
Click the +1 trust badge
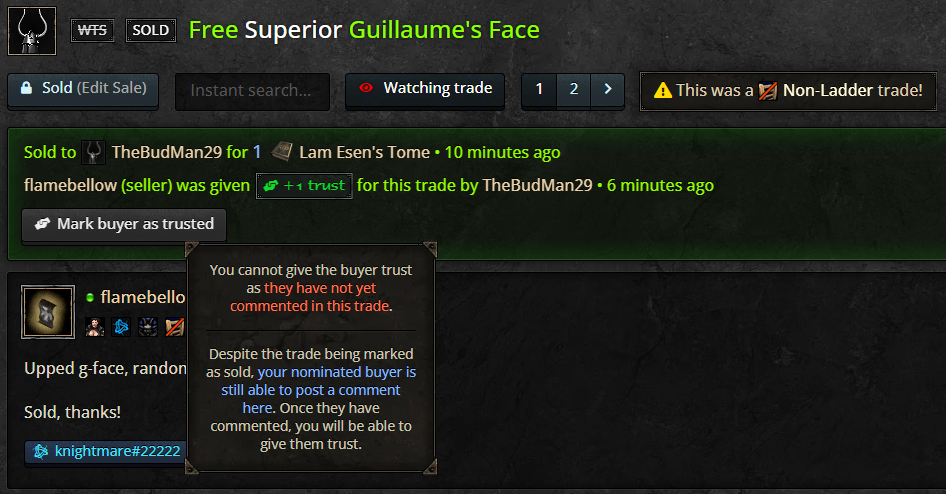(304, 186)
